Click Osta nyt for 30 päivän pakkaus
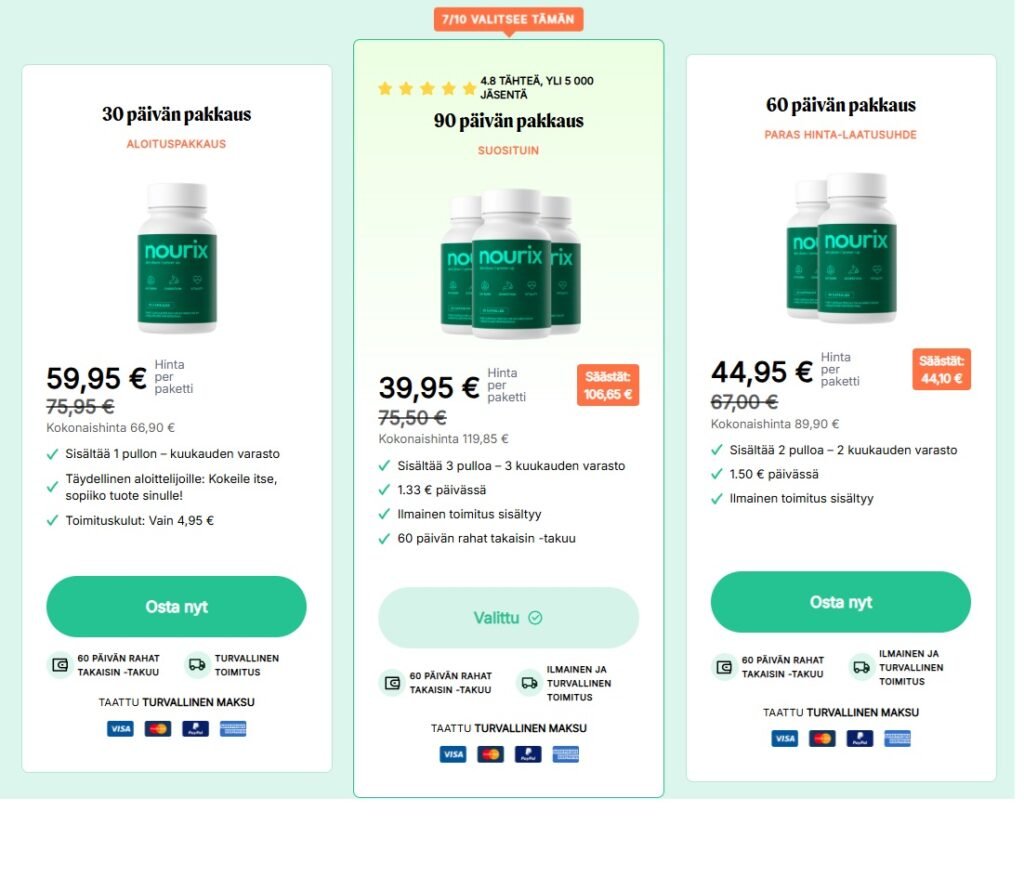 point(176,606)
